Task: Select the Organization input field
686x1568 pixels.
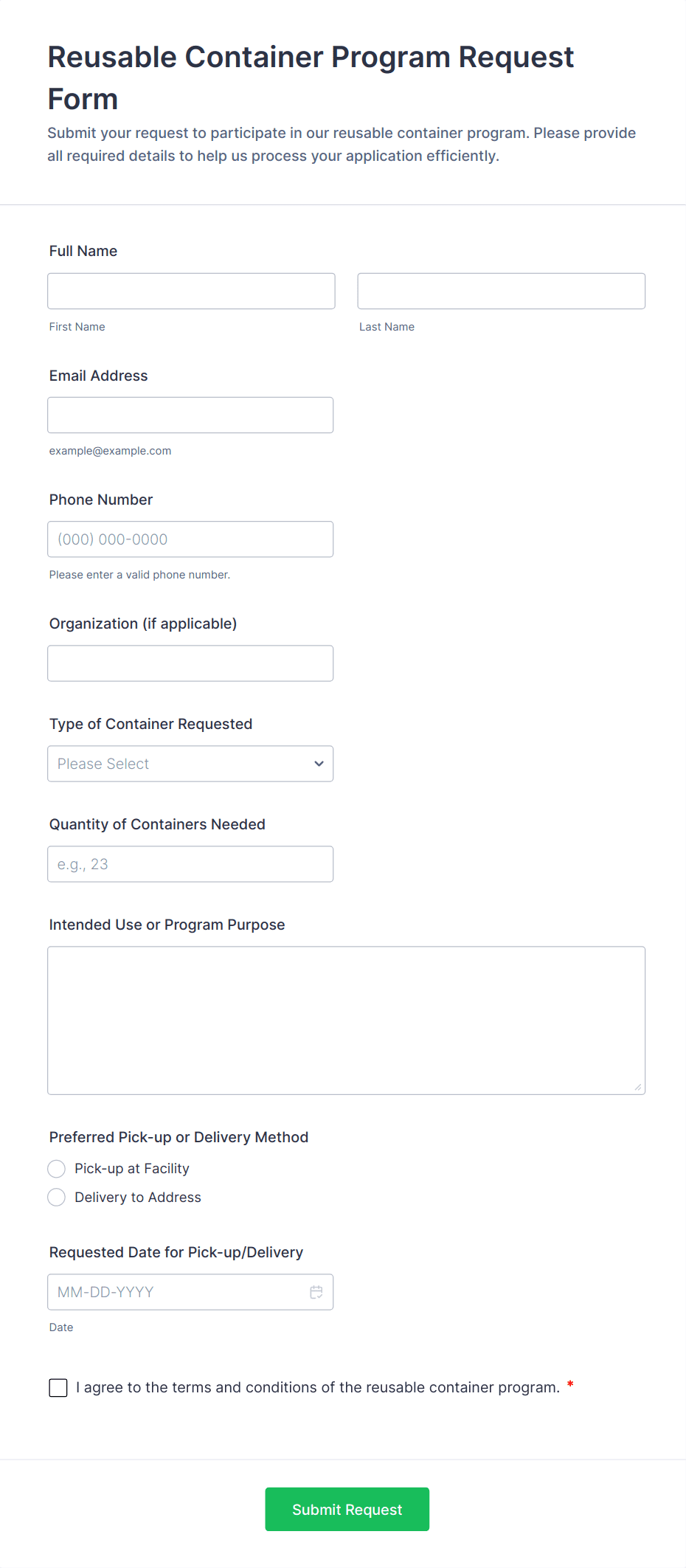Action: click(x=190, y=663)
